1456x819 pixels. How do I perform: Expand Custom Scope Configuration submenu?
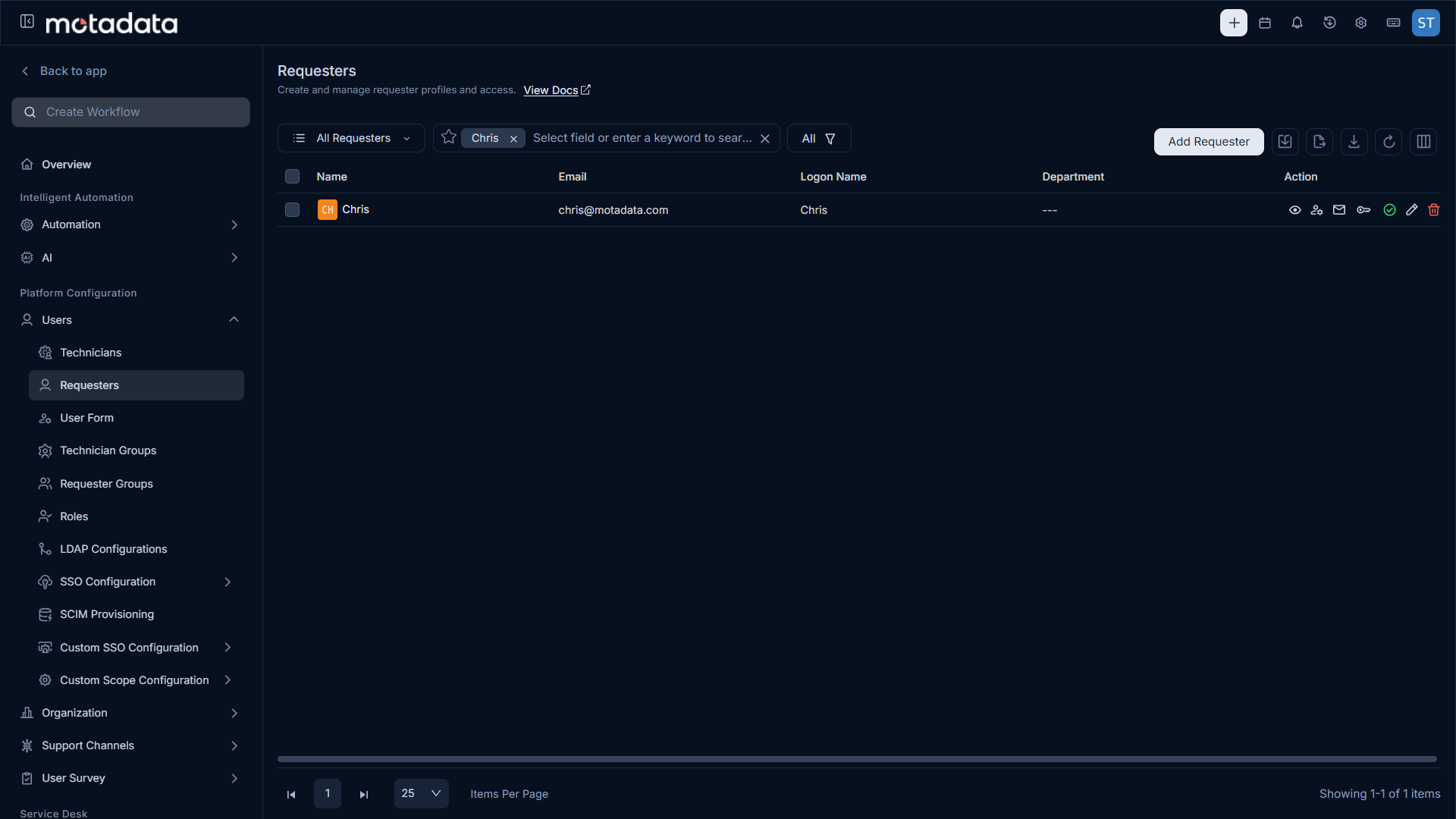(136, 680)
